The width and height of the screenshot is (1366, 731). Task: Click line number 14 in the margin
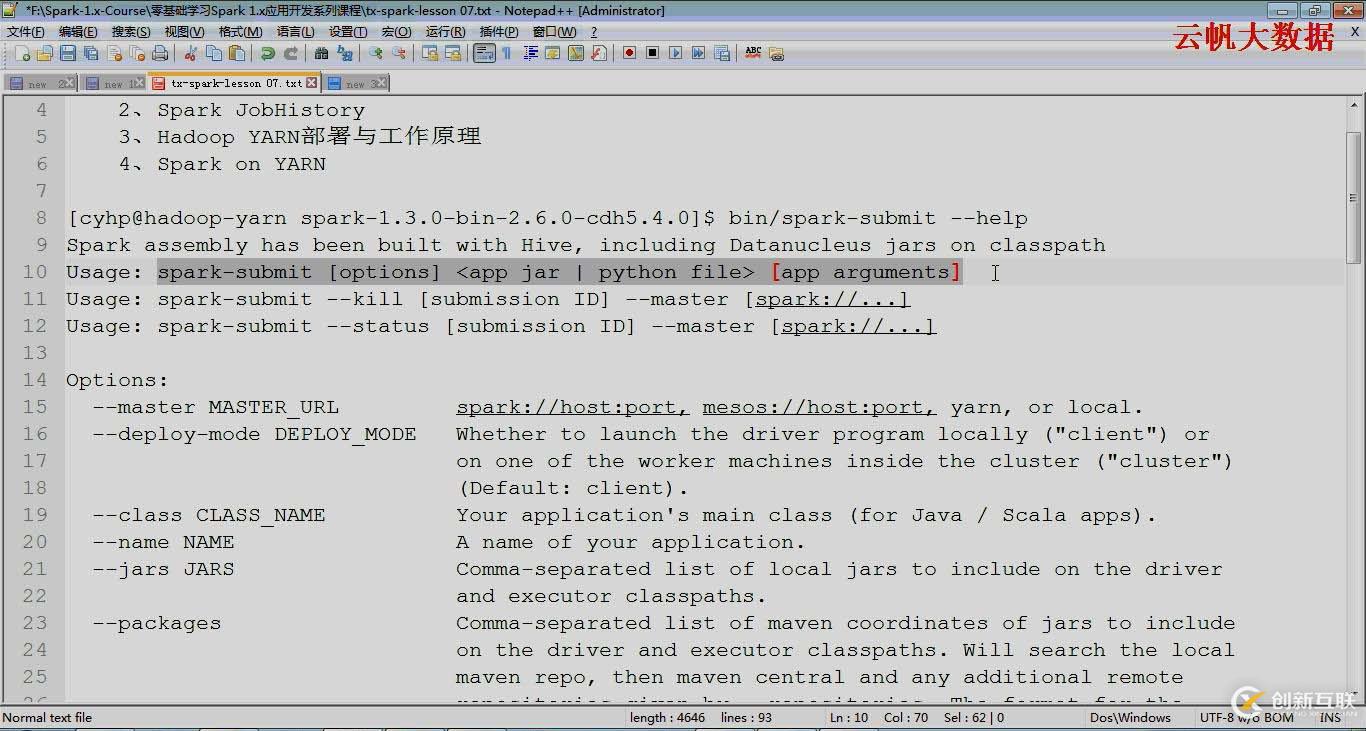35,380
